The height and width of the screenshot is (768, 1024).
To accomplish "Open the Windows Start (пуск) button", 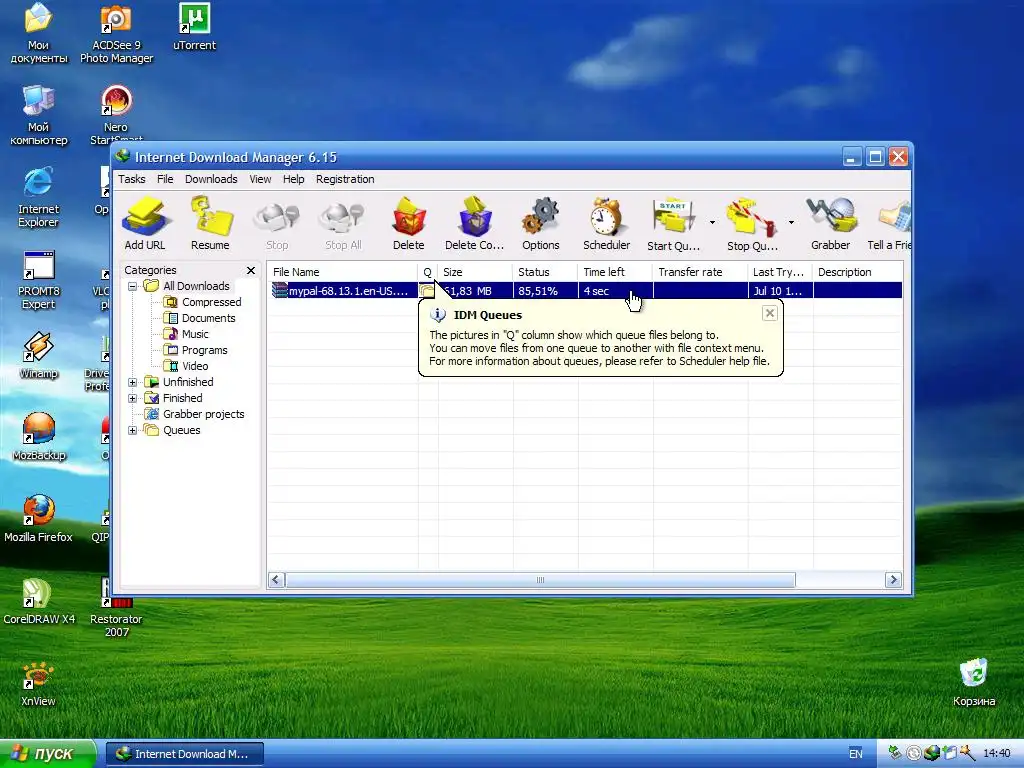I will click(48, 753).
